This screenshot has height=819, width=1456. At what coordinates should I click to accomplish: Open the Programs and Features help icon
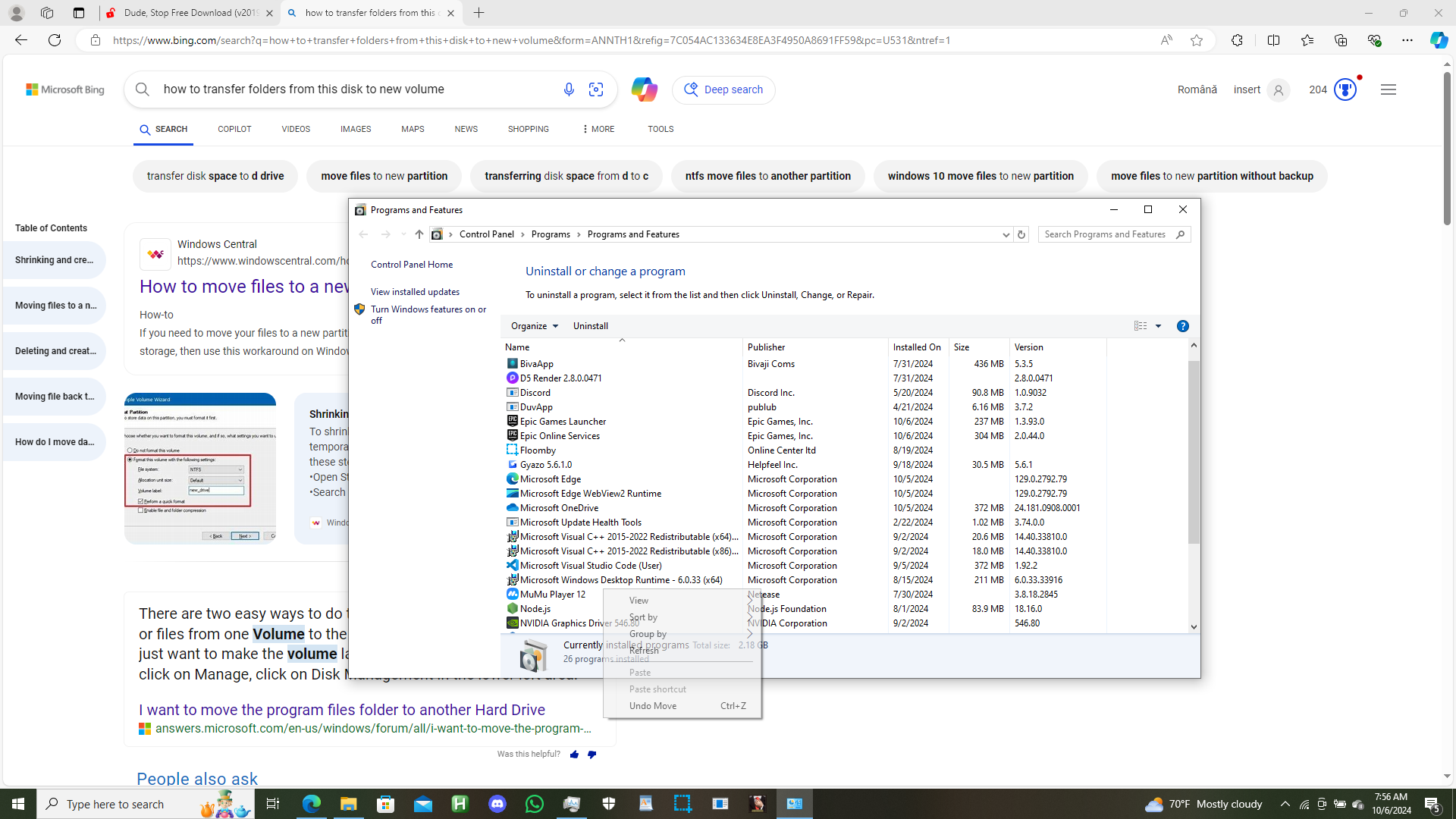(1182, 326)
